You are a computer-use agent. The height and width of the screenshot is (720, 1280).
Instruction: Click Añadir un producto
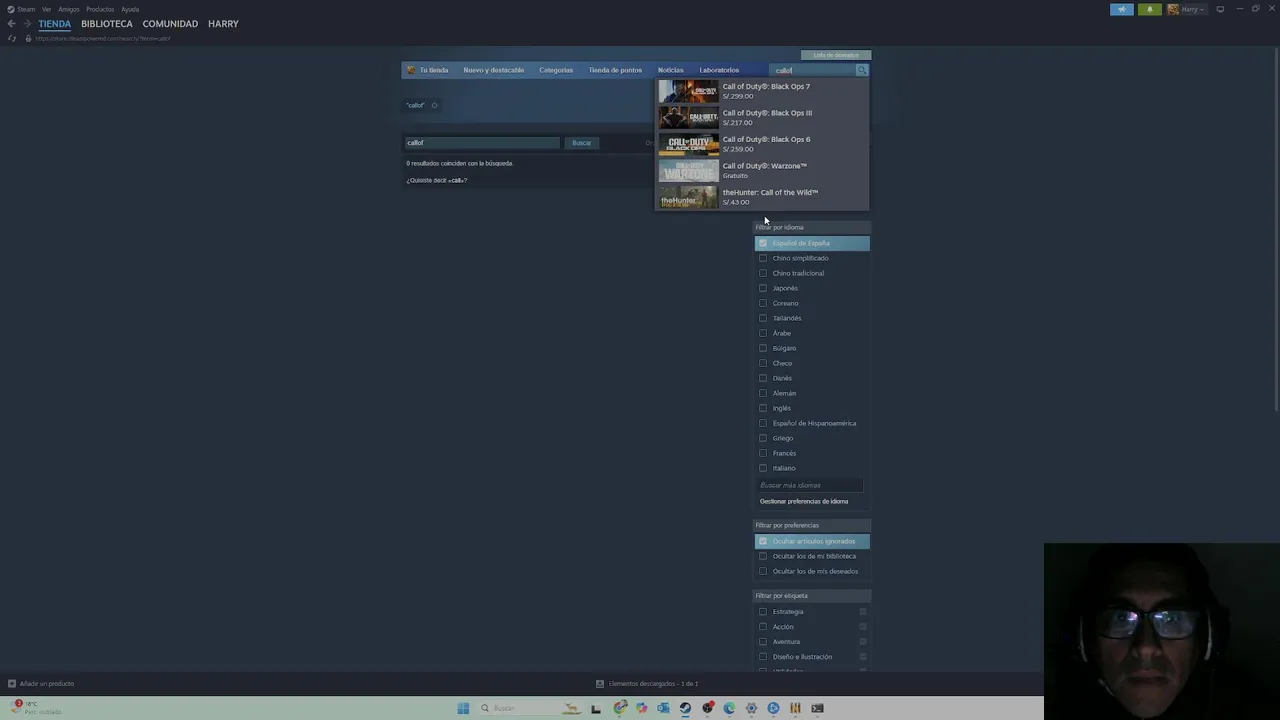click(x=47, y=684)
